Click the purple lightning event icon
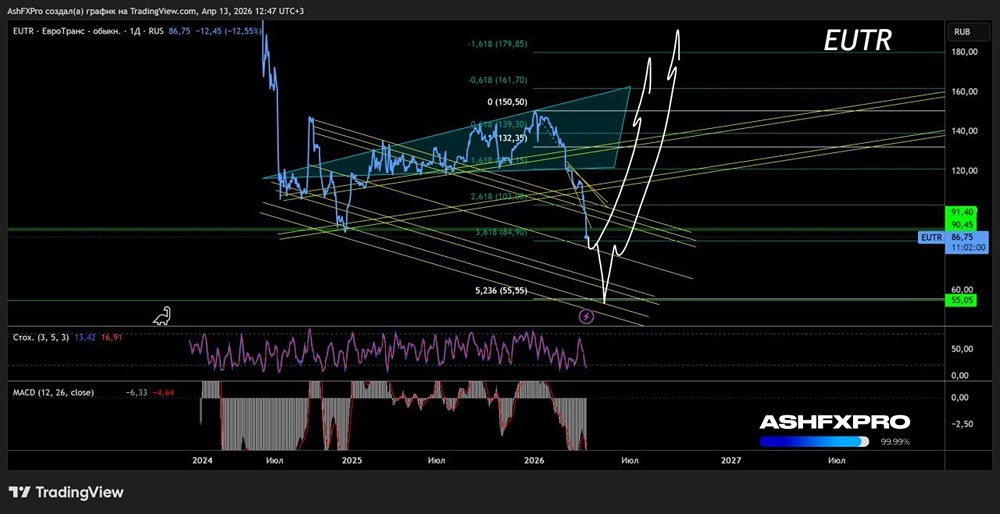The image size is (1000, 514). pyautogui.click(x=586, y=316)
